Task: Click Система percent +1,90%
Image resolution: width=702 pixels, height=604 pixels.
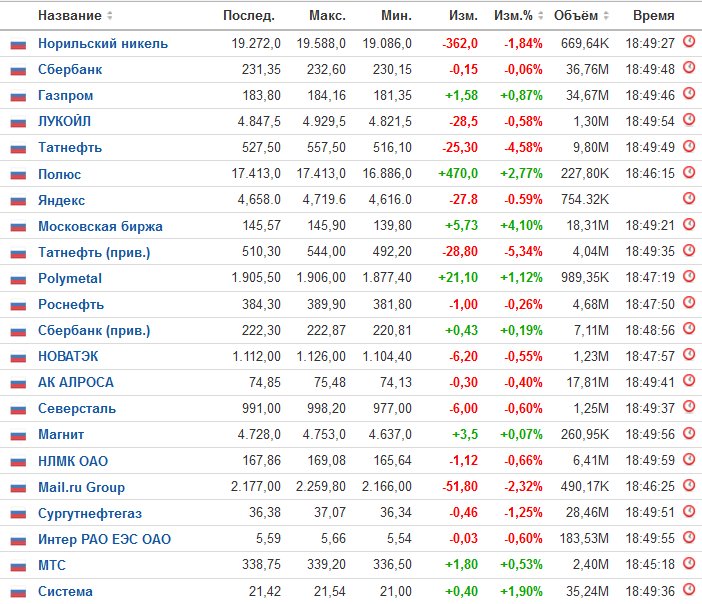Action: point(521,591)
